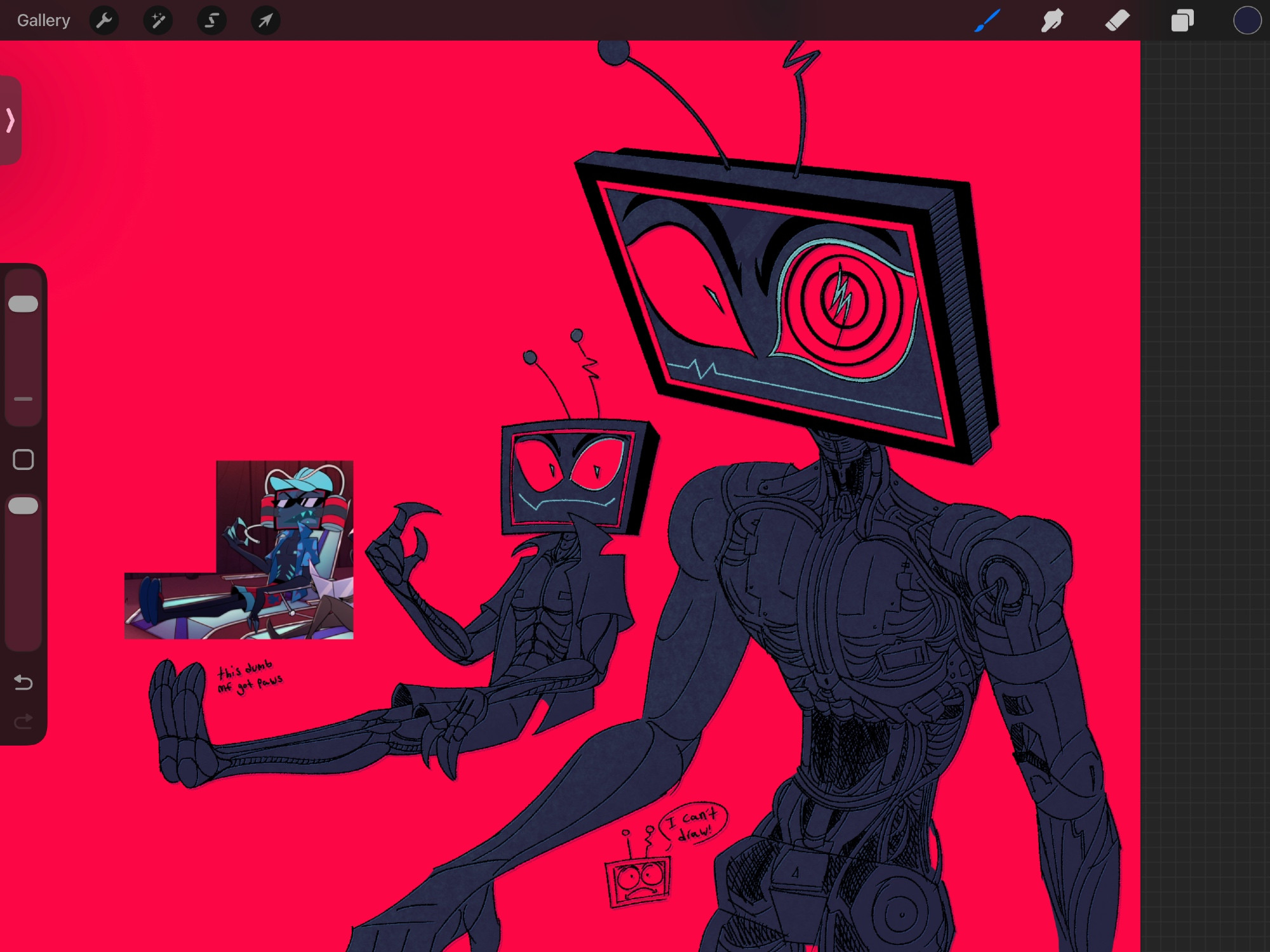Tap the square modify button on sidebar
The height and width of the screenshot is (952, 1270).
[23, 460]
